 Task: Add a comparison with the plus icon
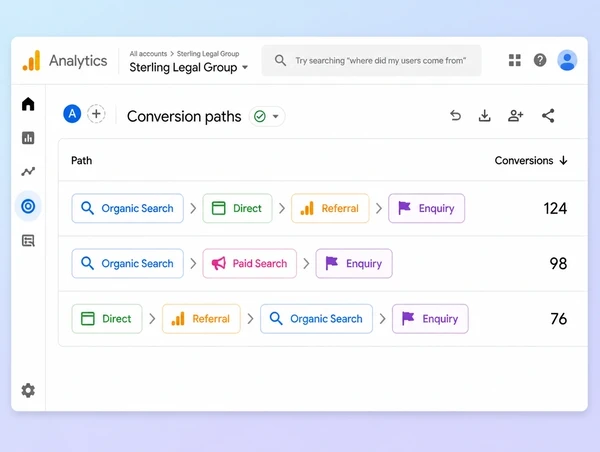pyautogui.click(x=96, y=114)
